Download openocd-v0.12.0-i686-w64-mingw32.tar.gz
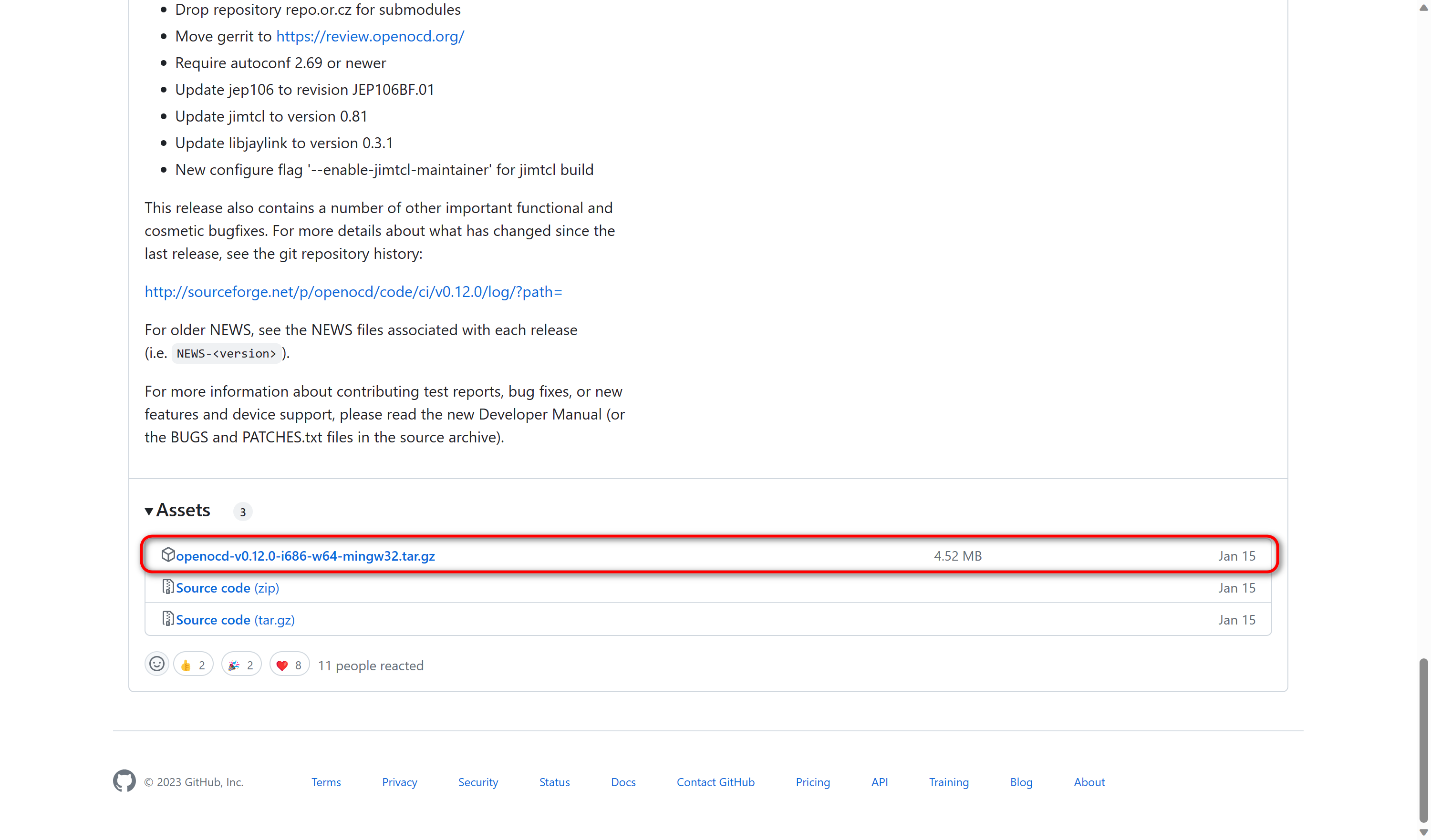The image size is (1431, 840). (x=305, y=556)
